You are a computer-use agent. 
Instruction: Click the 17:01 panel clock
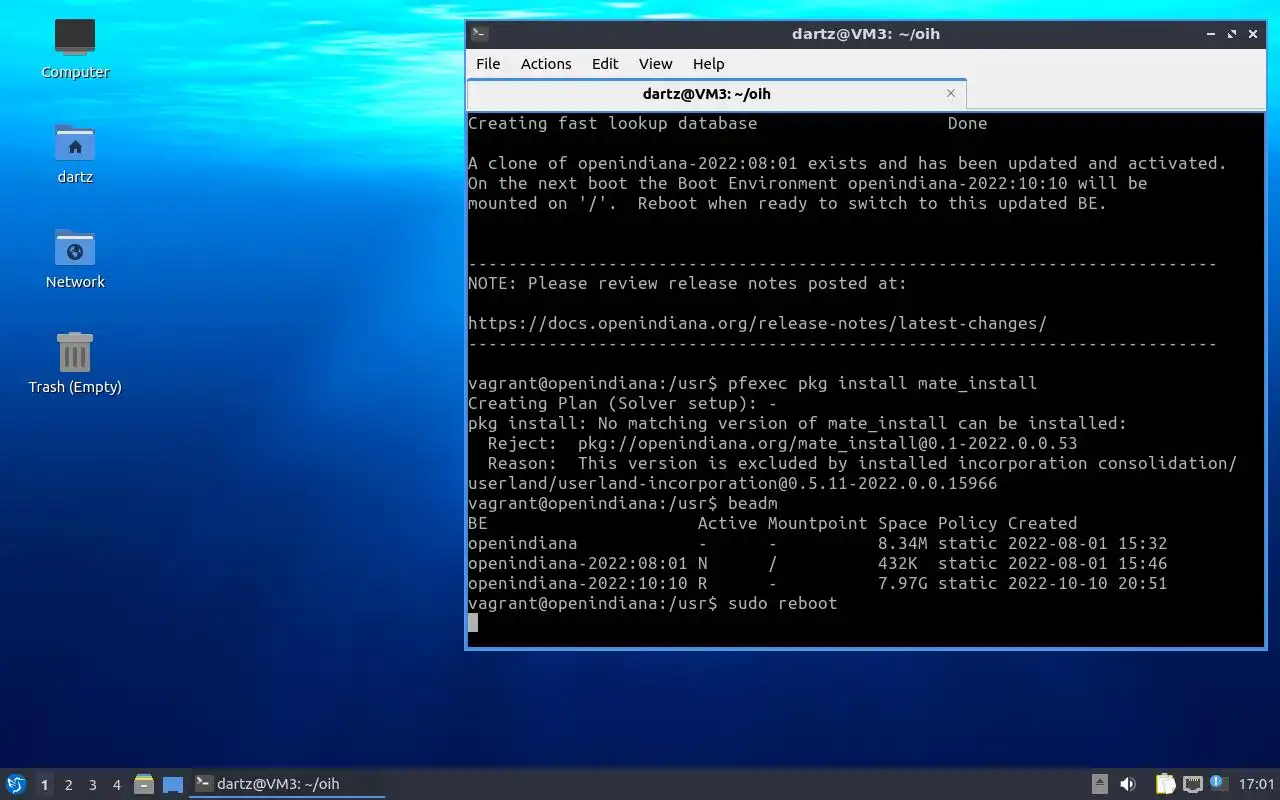click(1256, 784)
